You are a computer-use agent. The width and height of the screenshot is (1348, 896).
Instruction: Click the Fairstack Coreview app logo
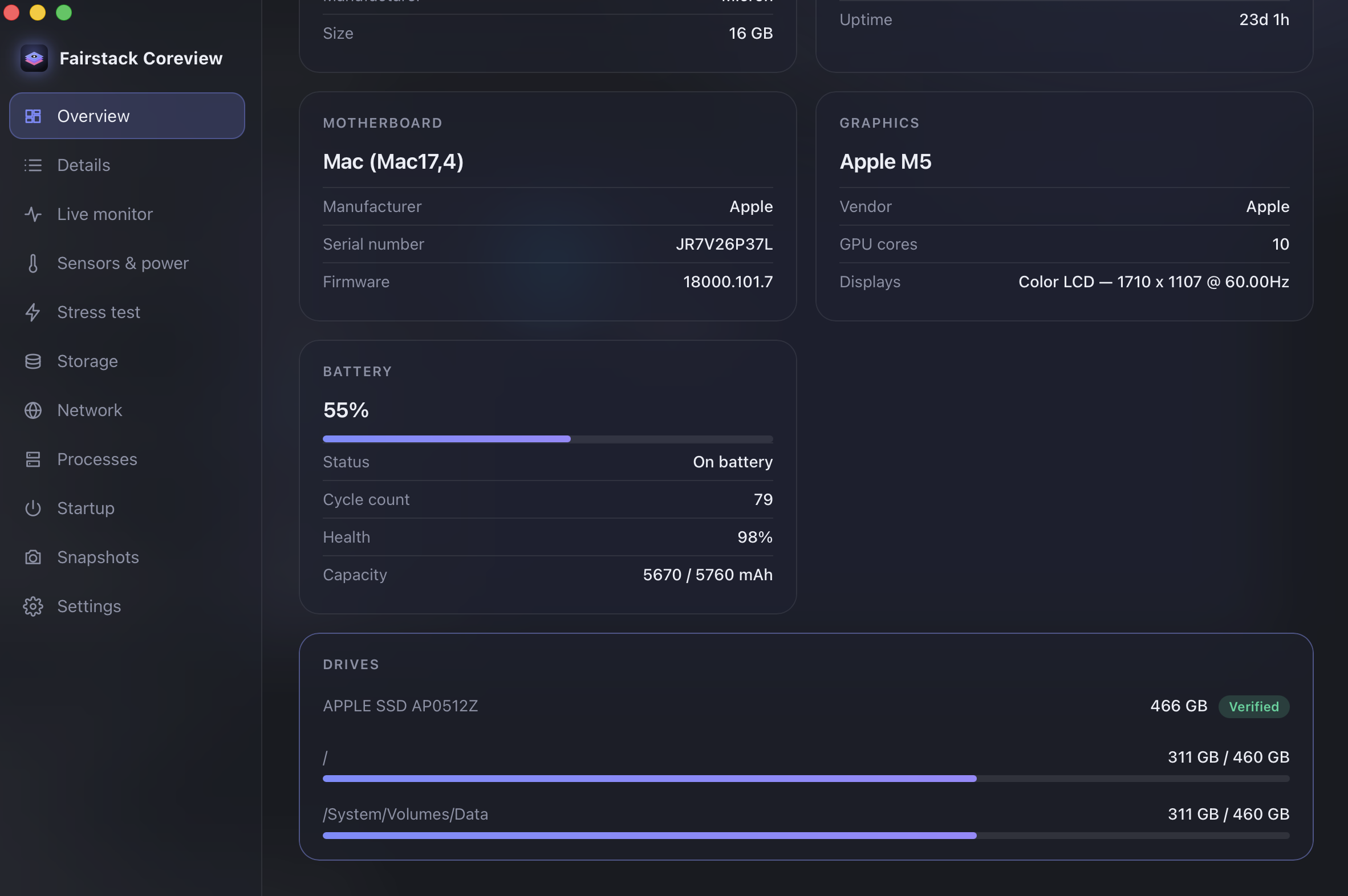(x=34, y=58)
